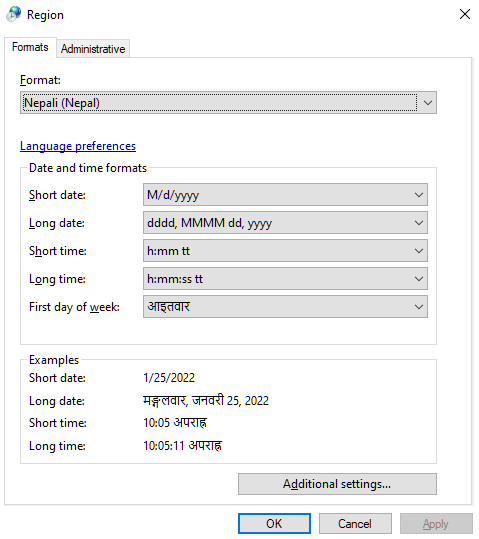Open the Format dropdown showing Nepali (Nepal)
Viewport: 479px width, 539px height.
[x=228, y=102]
